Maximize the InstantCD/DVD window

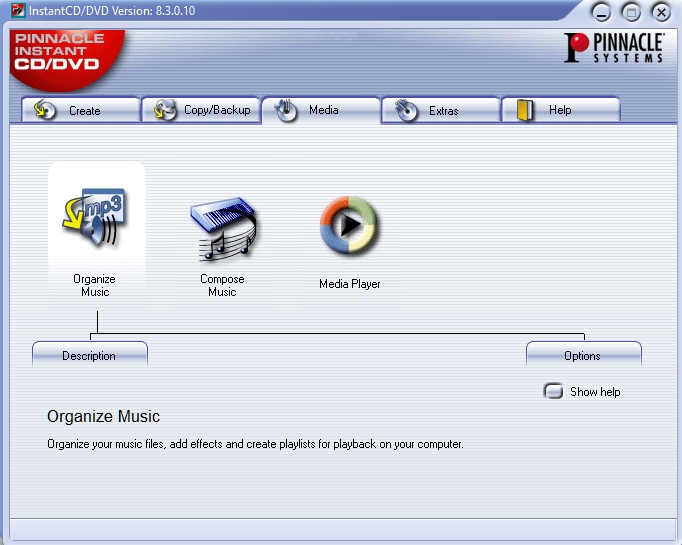pyautogui.click(x=632, y=13)
